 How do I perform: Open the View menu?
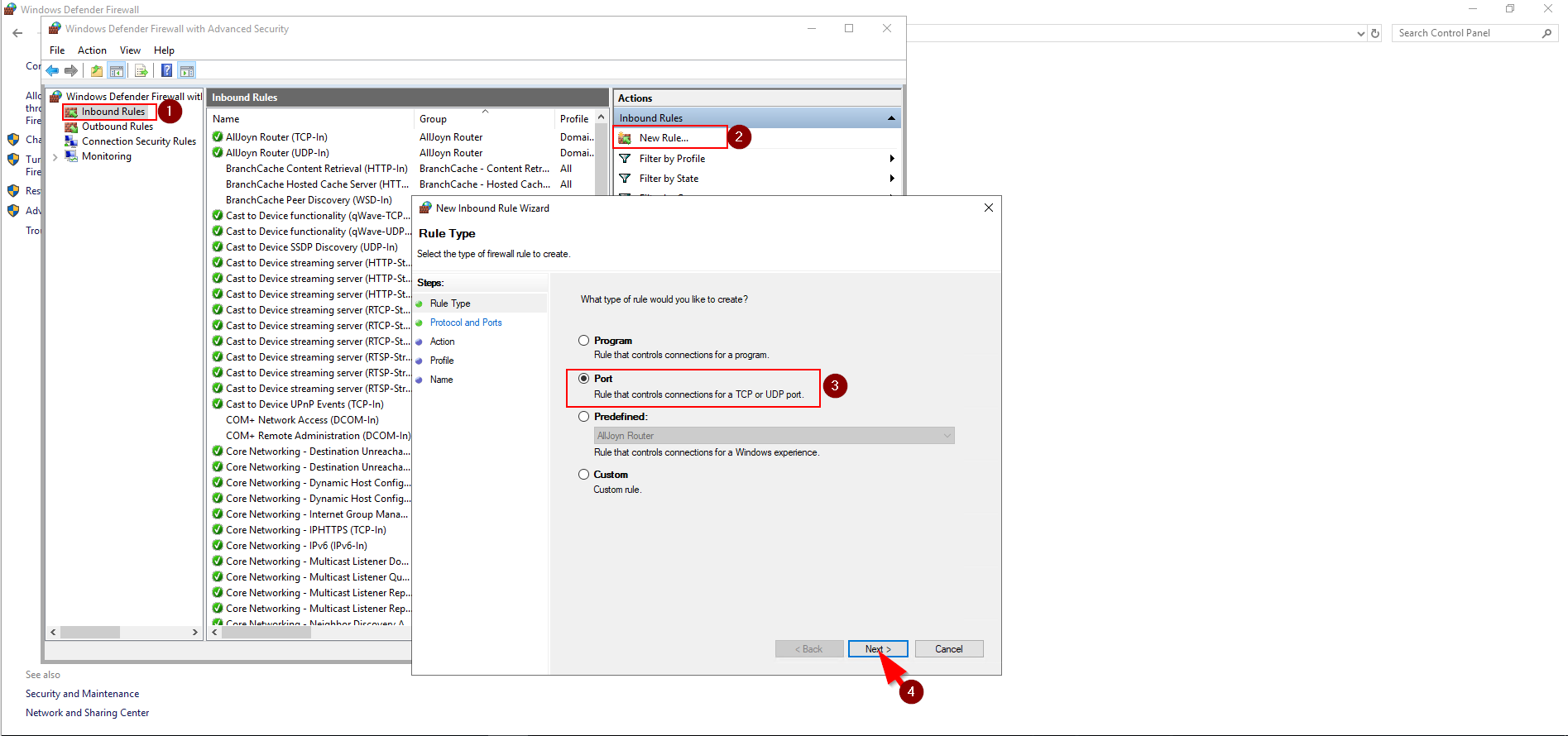coord(130,50)
